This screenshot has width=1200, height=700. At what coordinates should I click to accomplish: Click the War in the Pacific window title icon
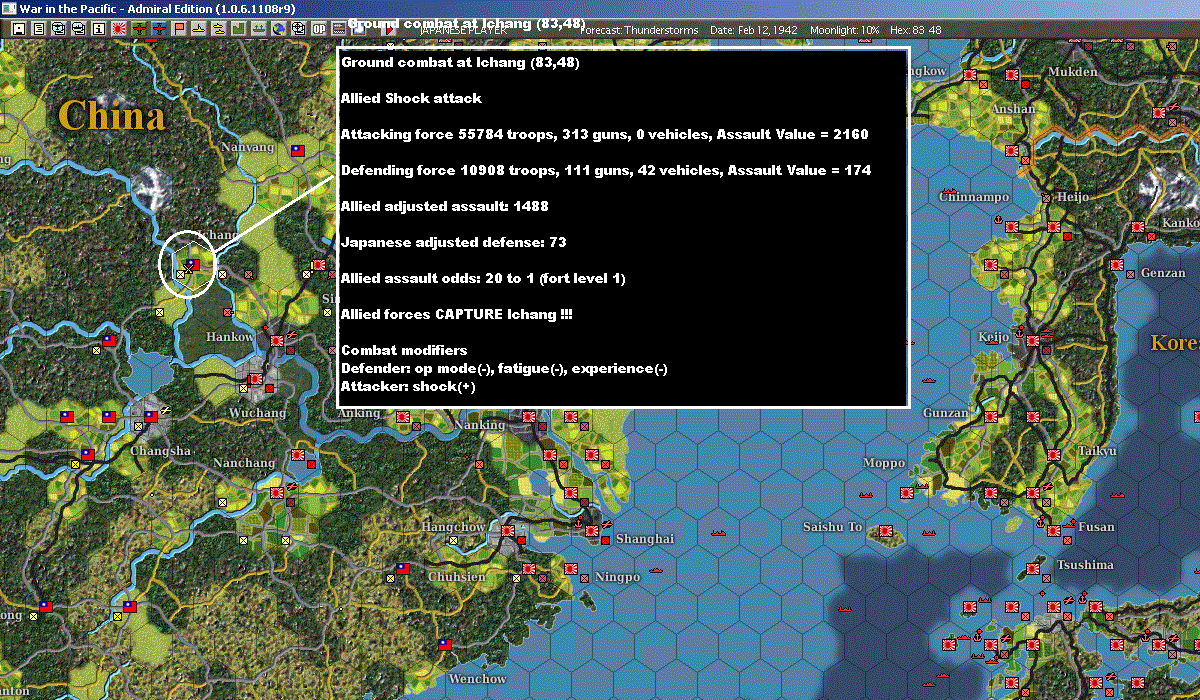pos(8,8)
